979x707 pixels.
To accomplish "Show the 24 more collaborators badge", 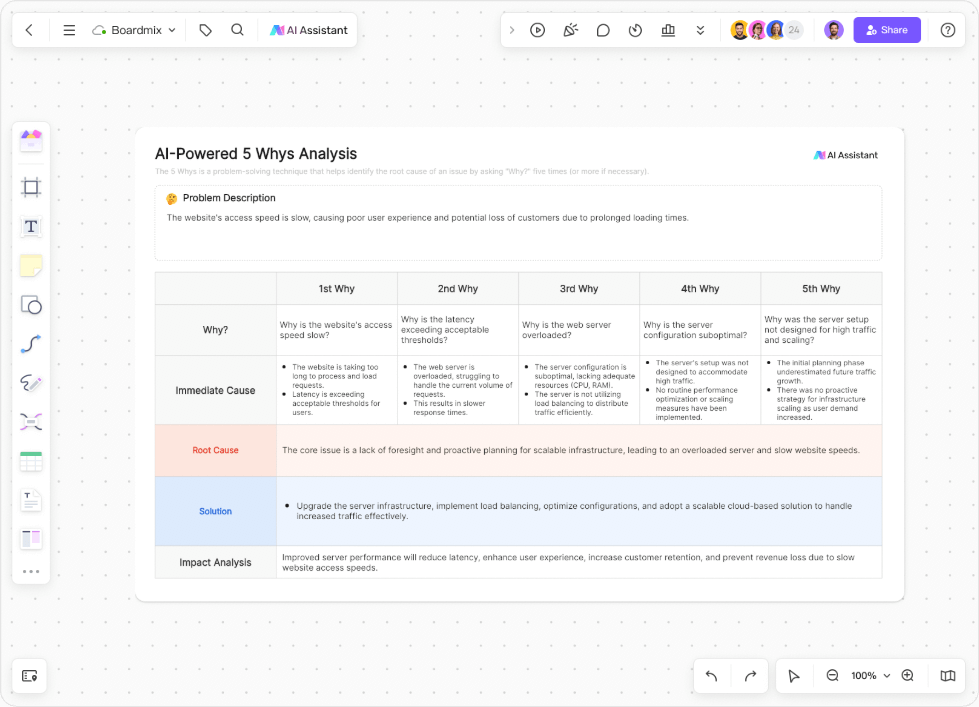I will (794, 30).
